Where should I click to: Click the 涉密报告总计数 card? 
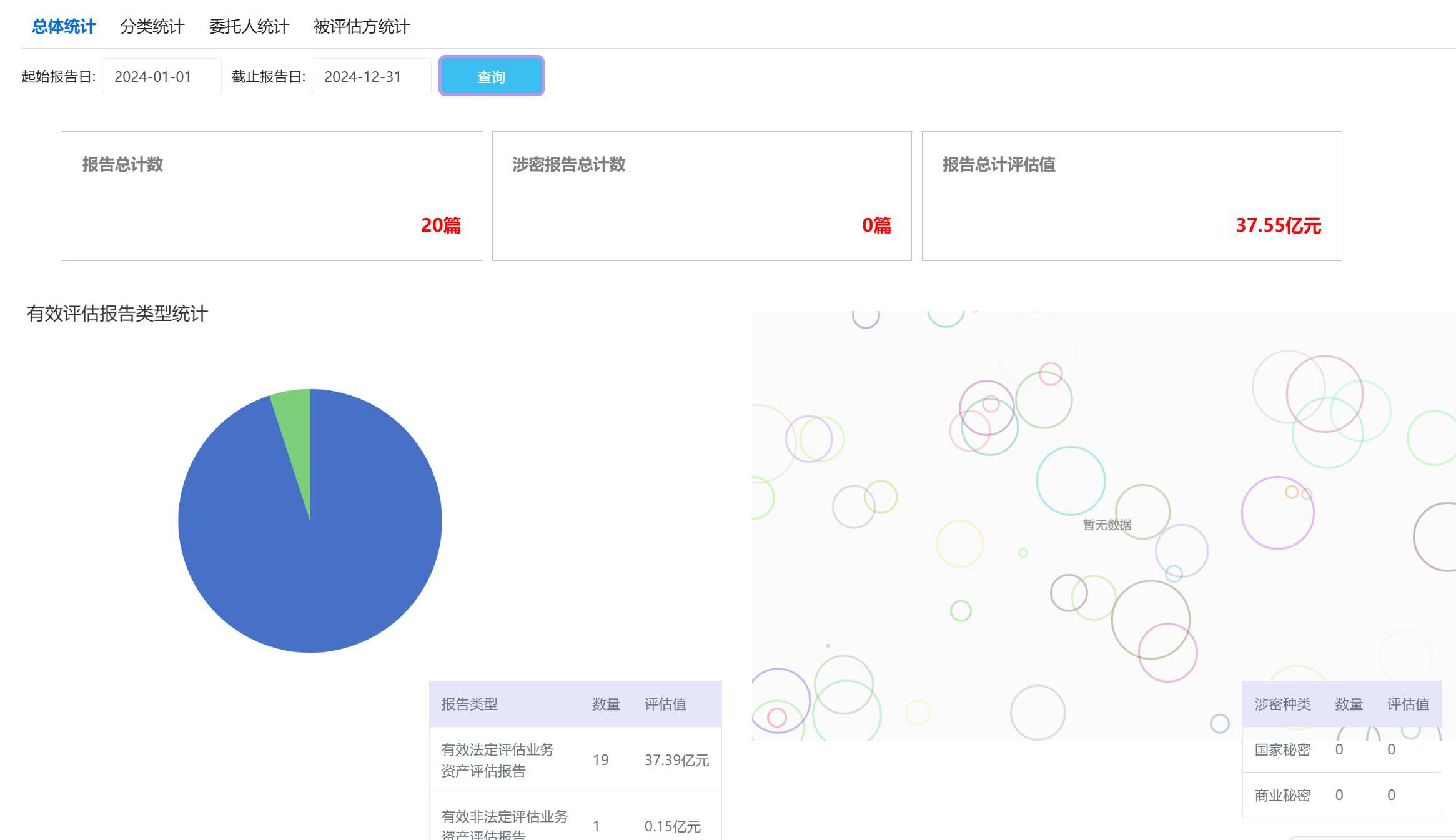tap(701, 195)
